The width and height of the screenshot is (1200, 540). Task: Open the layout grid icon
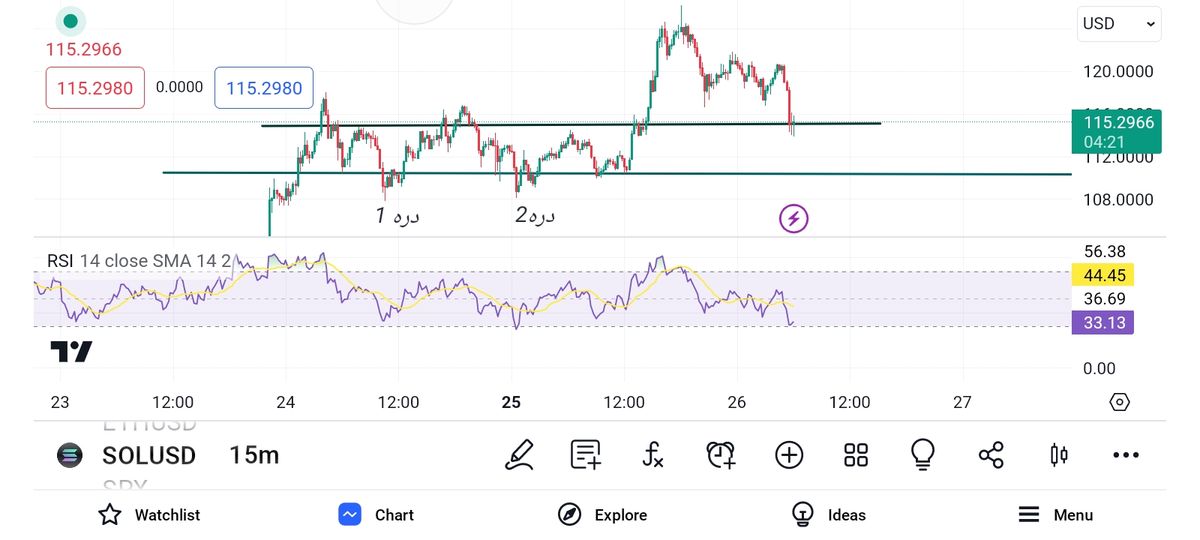tap(856, 455)
